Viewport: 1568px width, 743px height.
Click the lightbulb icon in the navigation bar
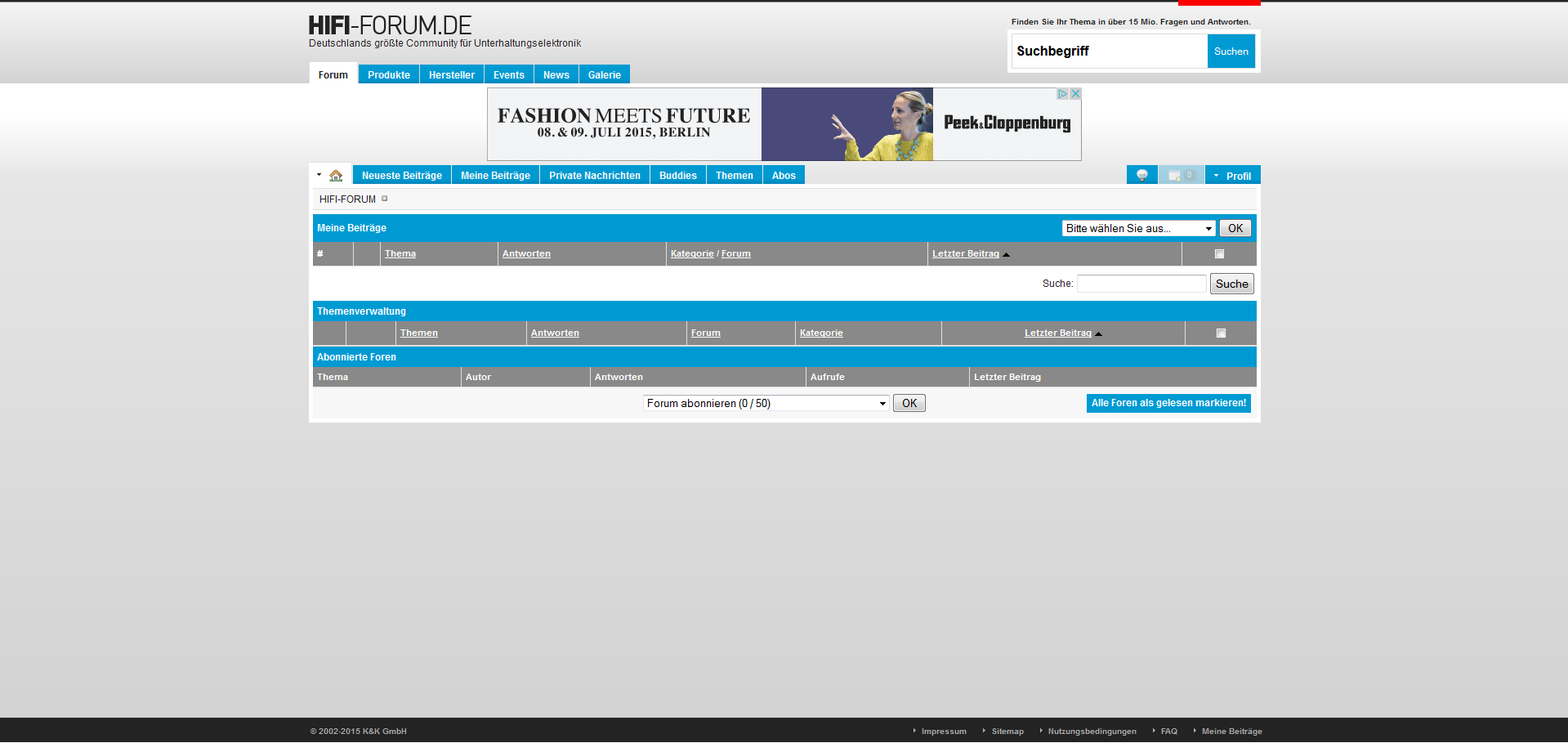[1141, 175]
